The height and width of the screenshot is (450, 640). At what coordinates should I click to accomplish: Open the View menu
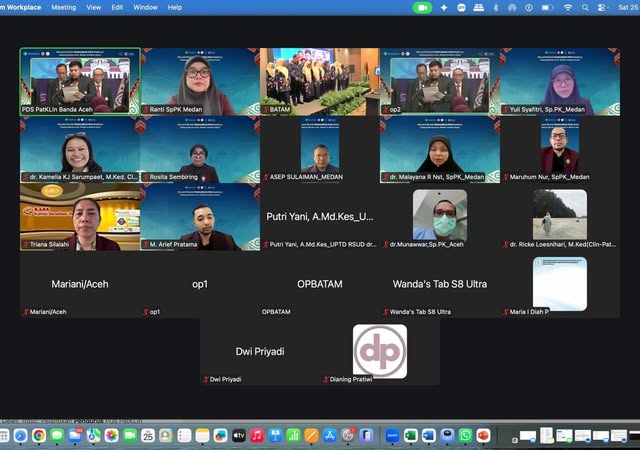(x=93, y=7)
